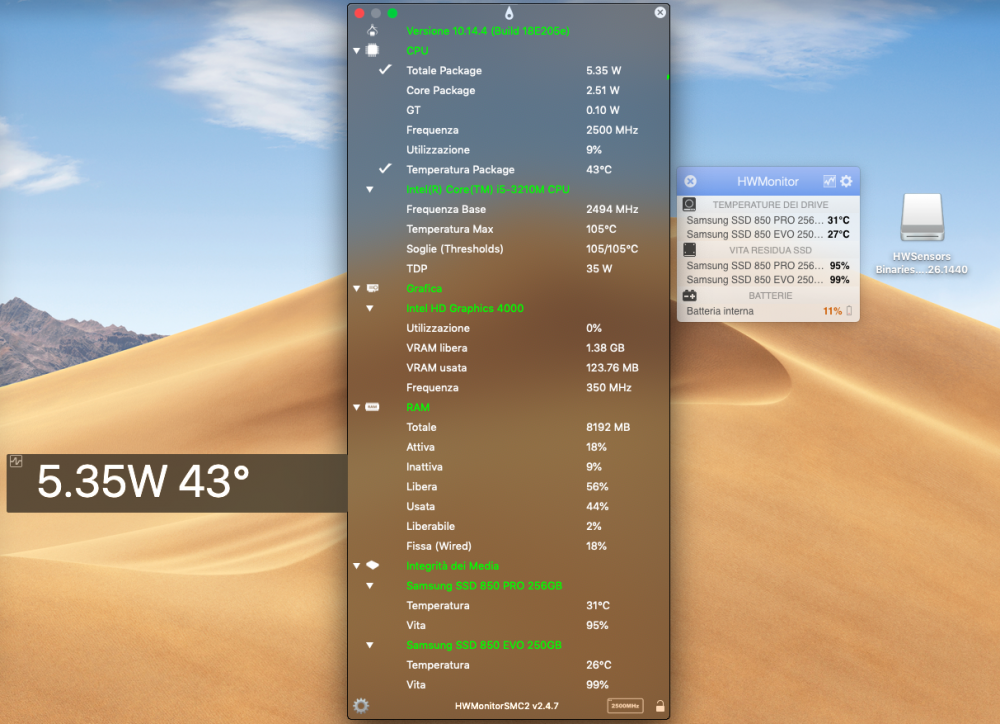Viewport: 1000px width, 724px height.
Task: Click the battery level indicator beside 11%
Action: click(849, 311)
